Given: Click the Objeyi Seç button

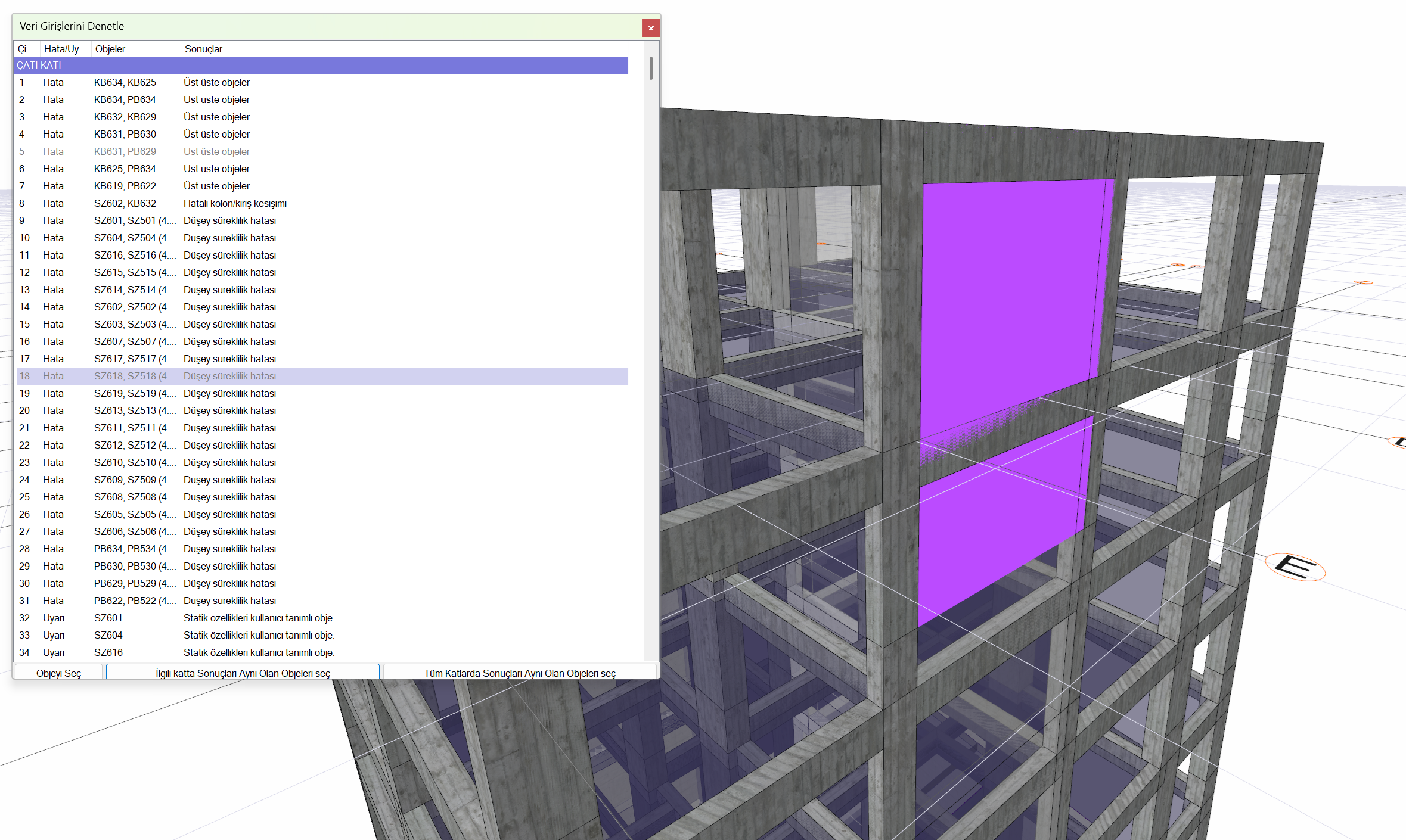Looking at the screenshot, I should pyautogui.click(x=58, y=673).
